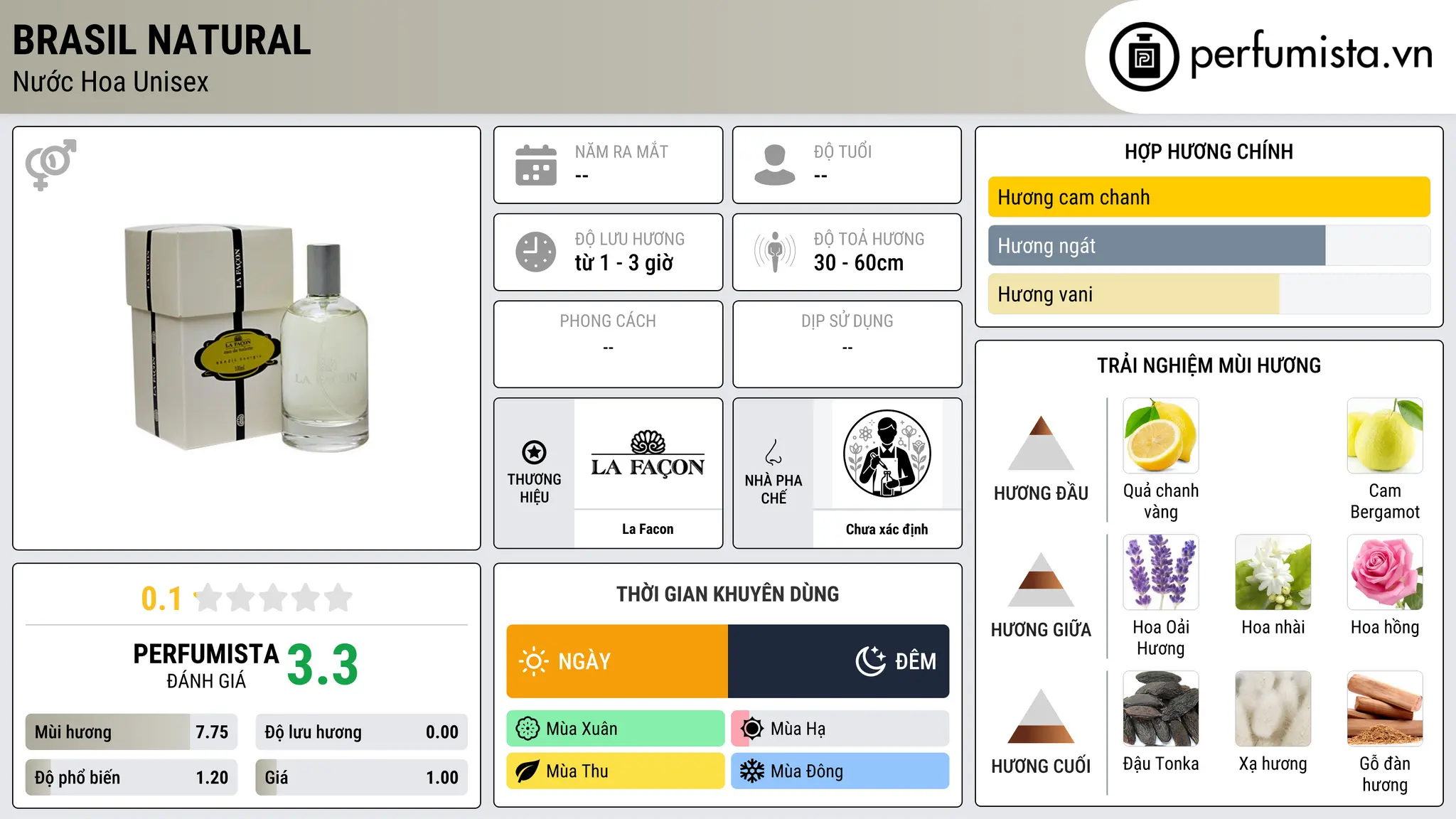Click the clock icon beside Độ lưu hương
The height and width of the screenshot is (819, 1456).
(x=536, y=252)
